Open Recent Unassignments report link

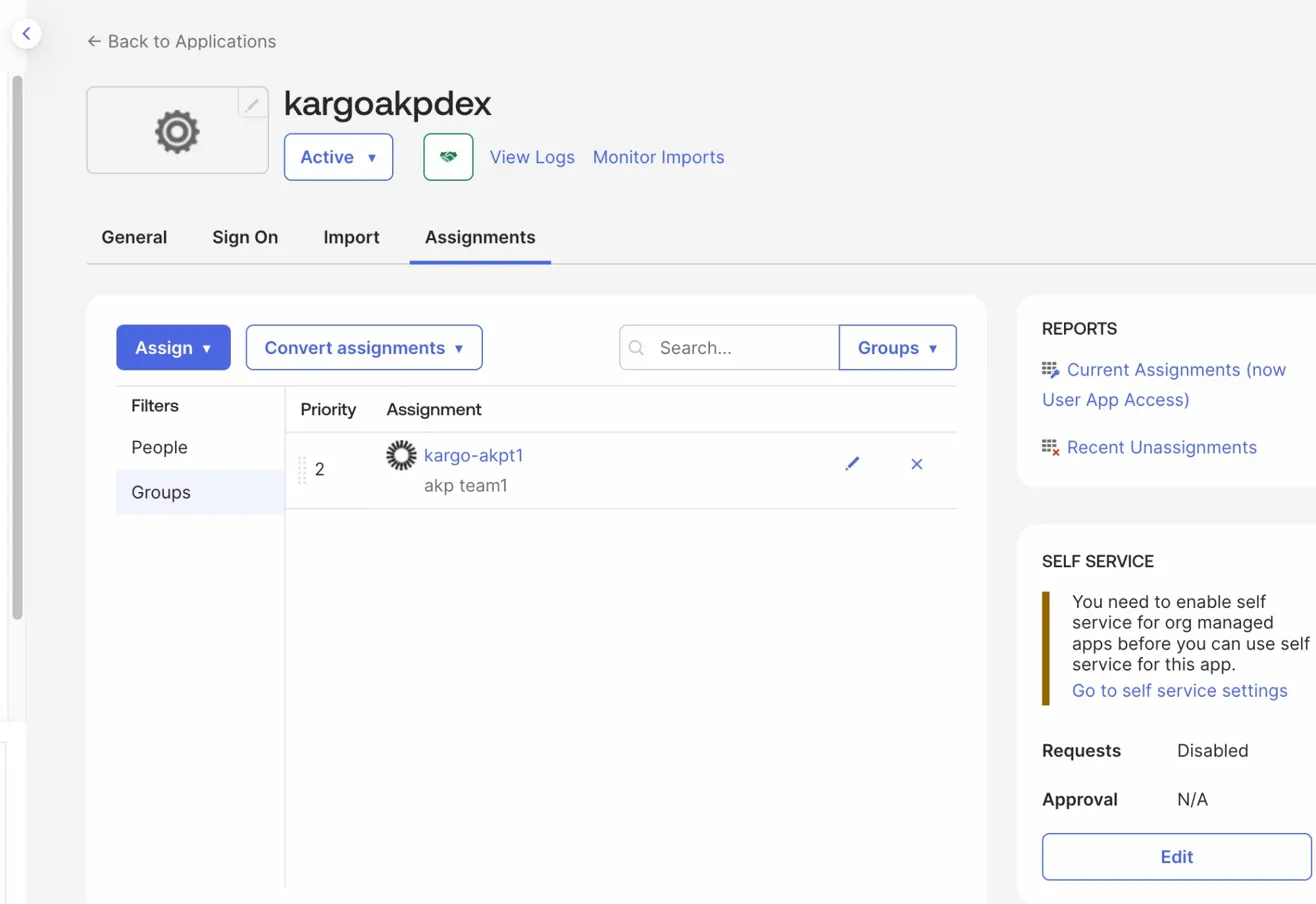click(1162, 447)
